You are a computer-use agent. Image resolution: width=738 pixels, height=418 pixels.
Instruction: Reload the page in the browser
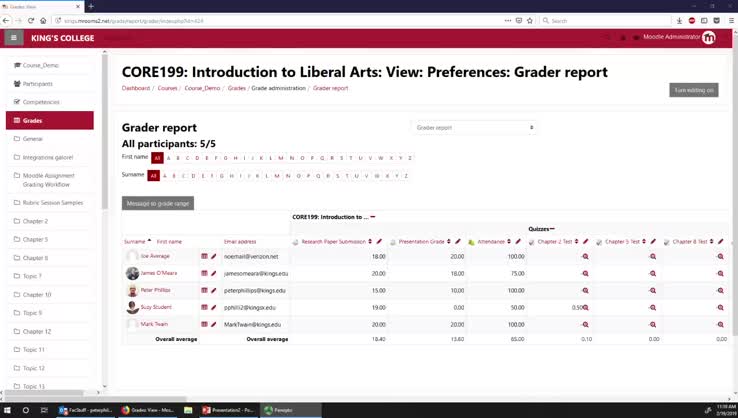(31, 21)
